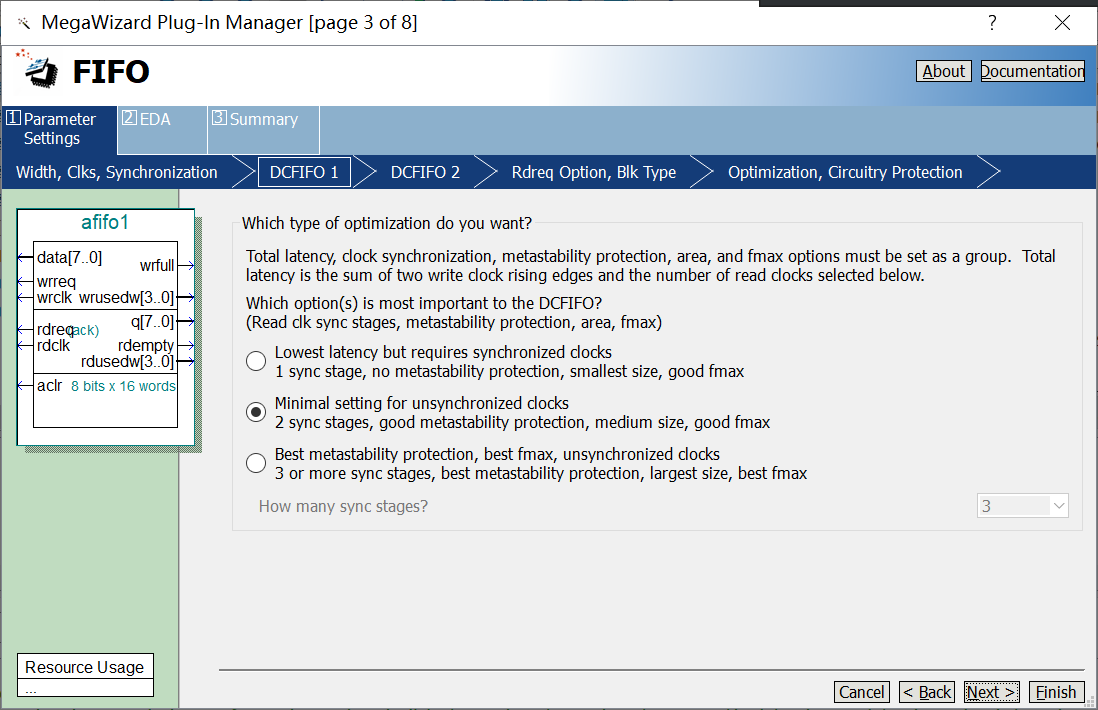Select Lowest latency but requires synchronized clocks

pyautogui.click(x=256, y=361)
